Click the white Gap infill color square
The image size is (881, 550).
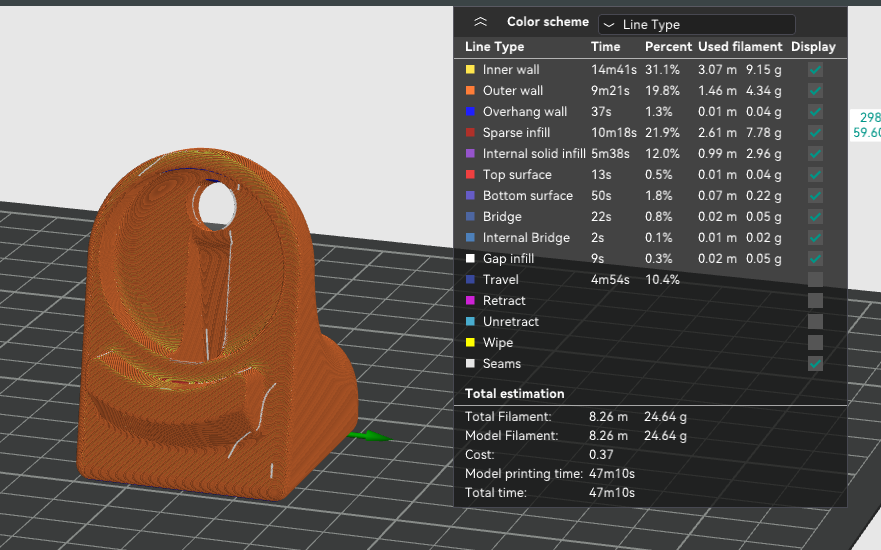tap(470, 258)
